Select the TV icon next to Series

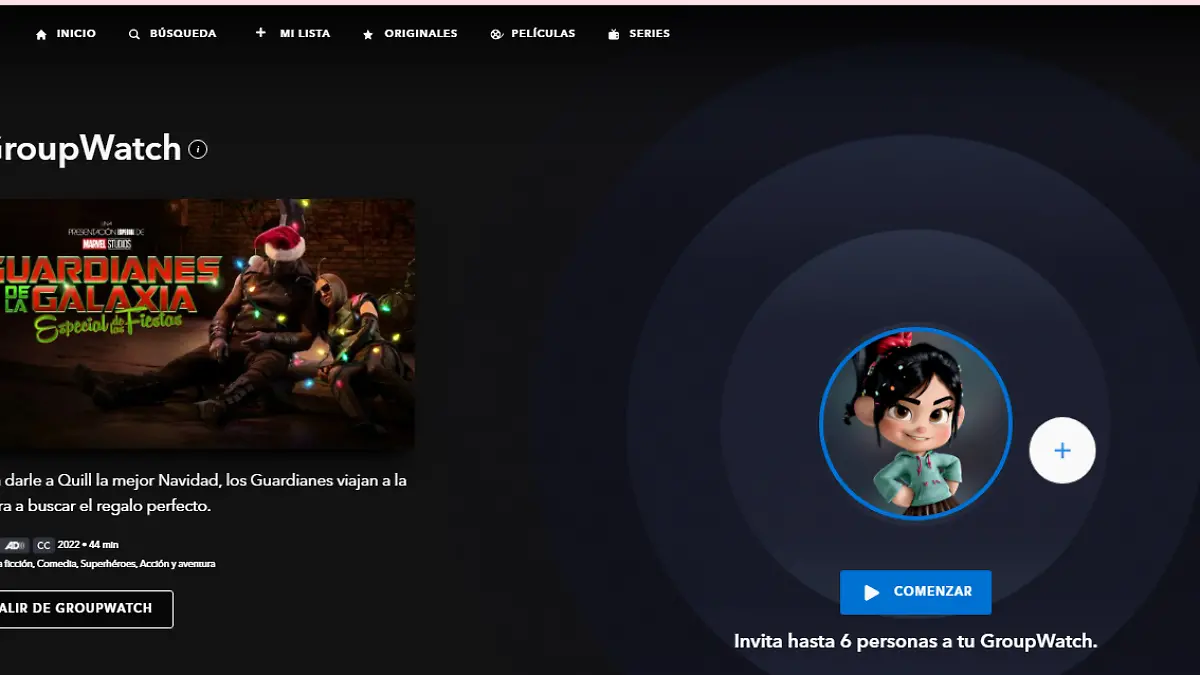613,33
